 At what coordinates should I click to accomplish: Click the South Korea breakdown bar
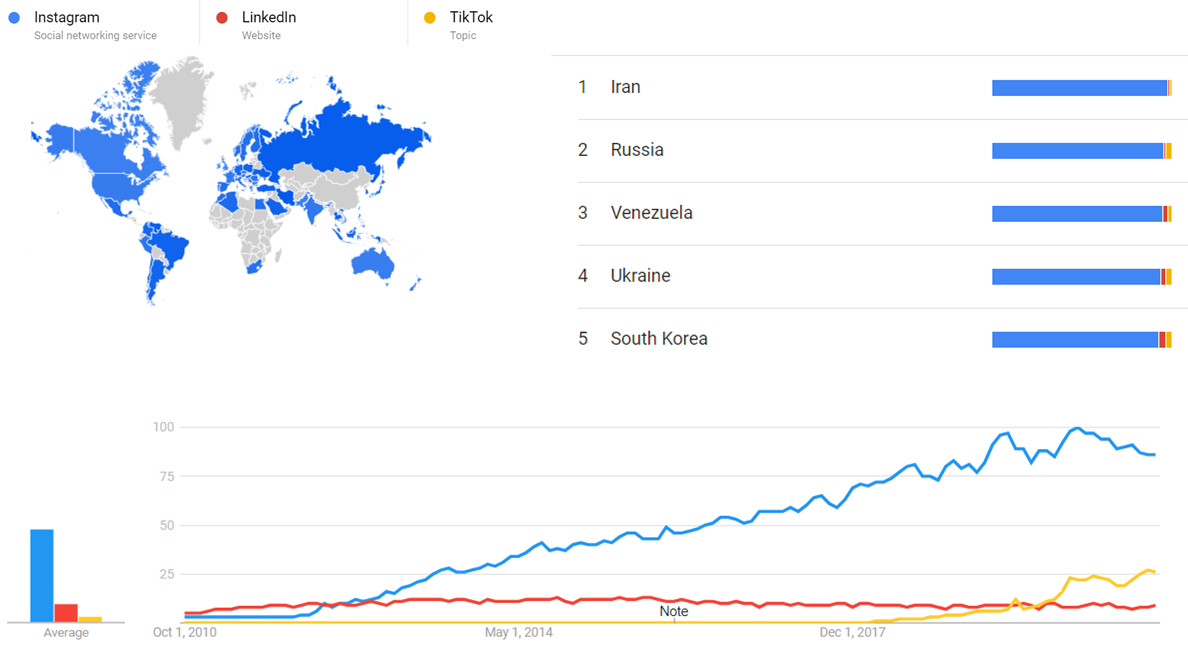1082,339
